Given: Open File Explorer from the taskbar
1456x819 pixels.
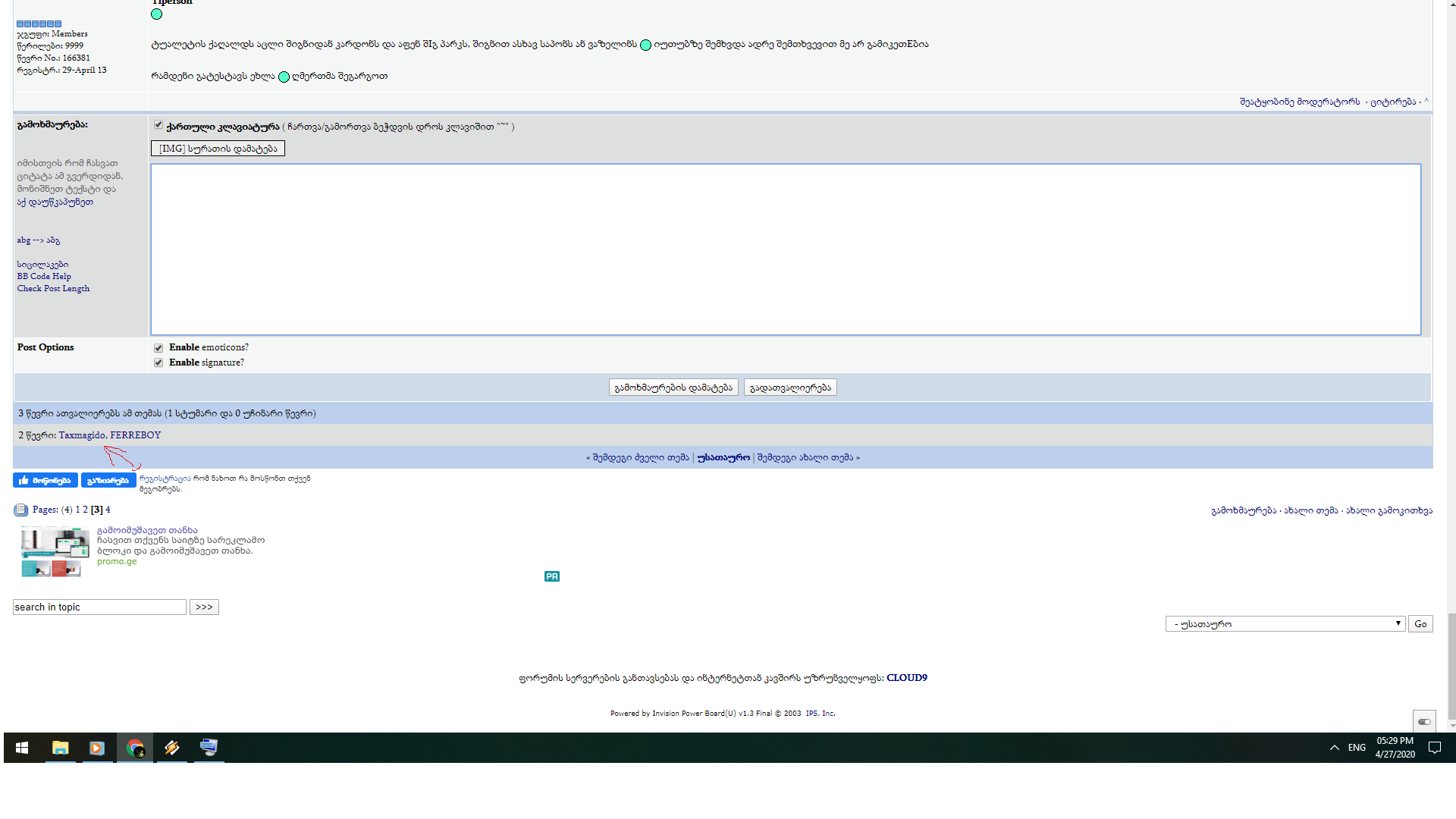Looking at the screenshot, I should (x=60, y=748).
